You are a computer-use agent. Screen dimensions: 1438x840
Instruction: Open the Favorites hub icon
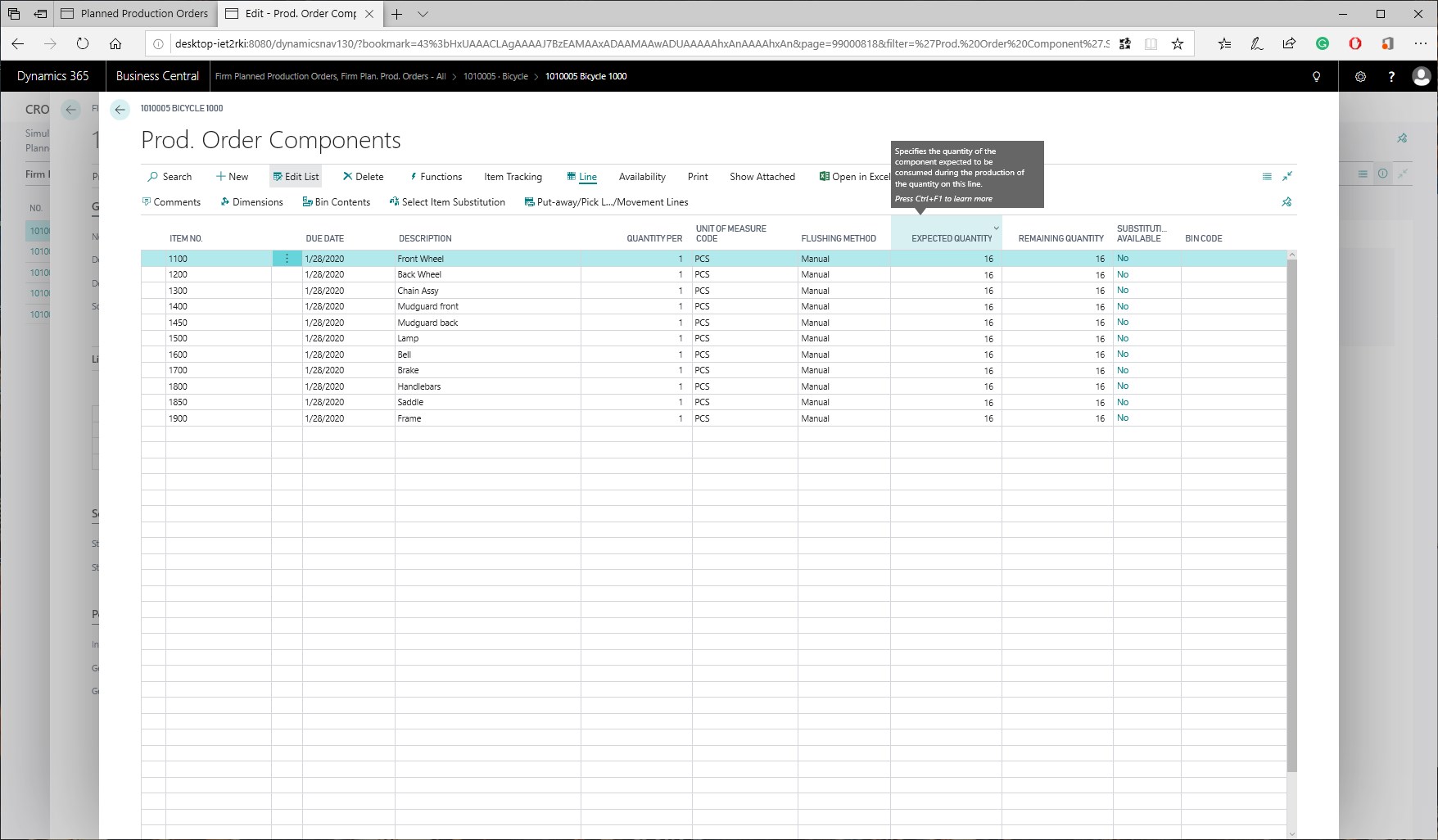1224,44
